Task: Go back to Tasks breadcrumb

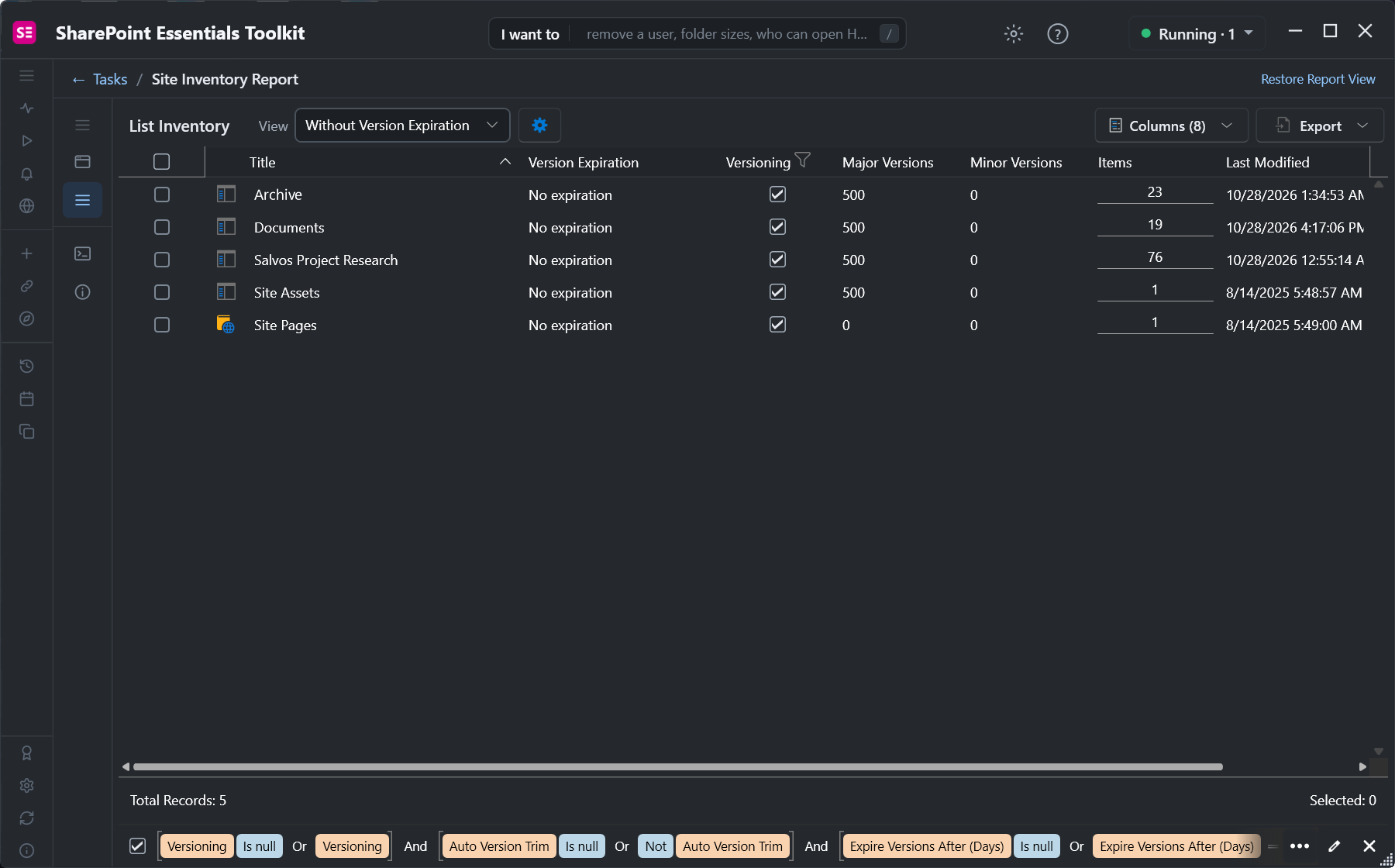Action: tap(109, 79)
